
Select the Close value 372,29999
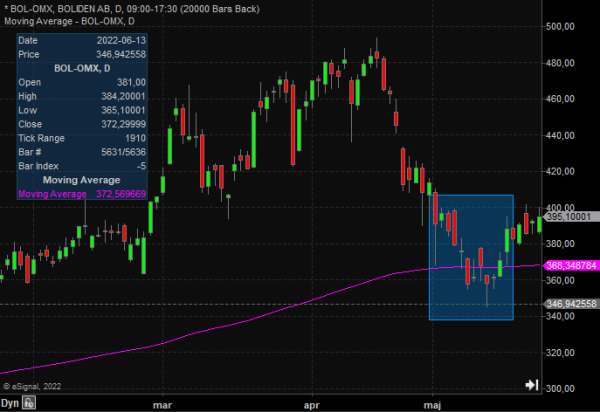(x=123, y=124)
